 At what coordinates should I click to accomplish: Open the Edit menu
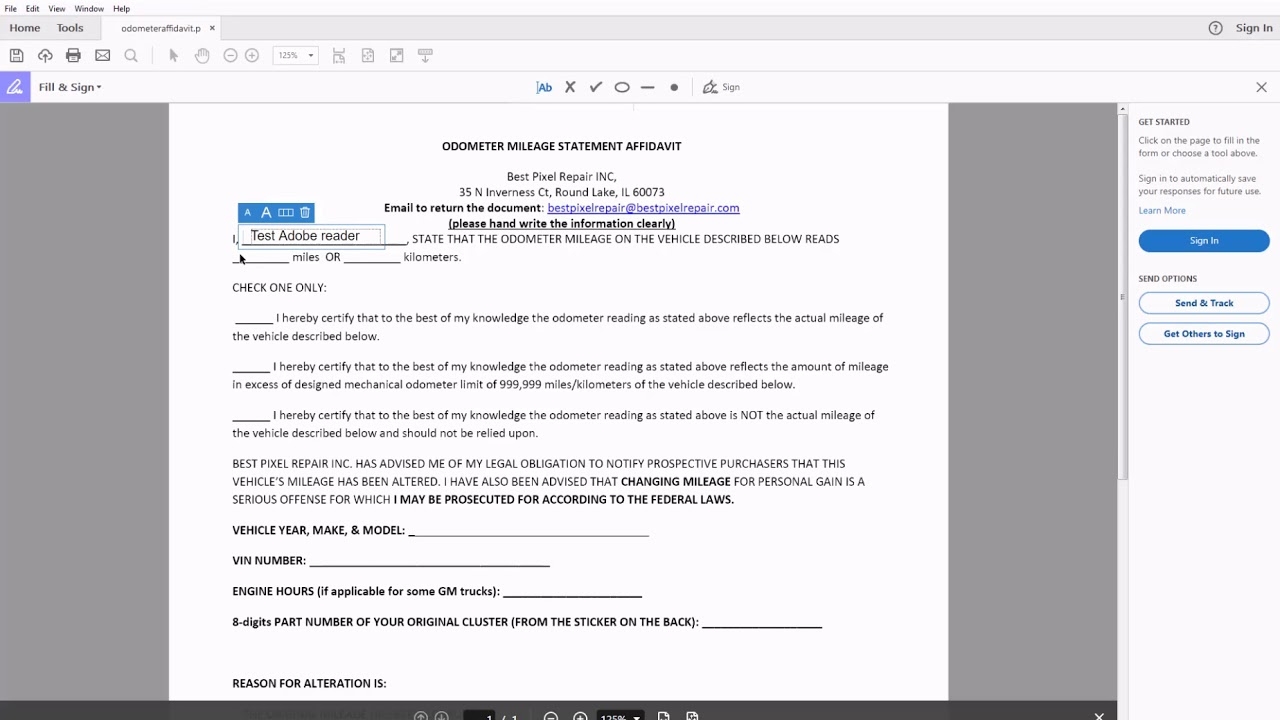click(x=33, y=8)
